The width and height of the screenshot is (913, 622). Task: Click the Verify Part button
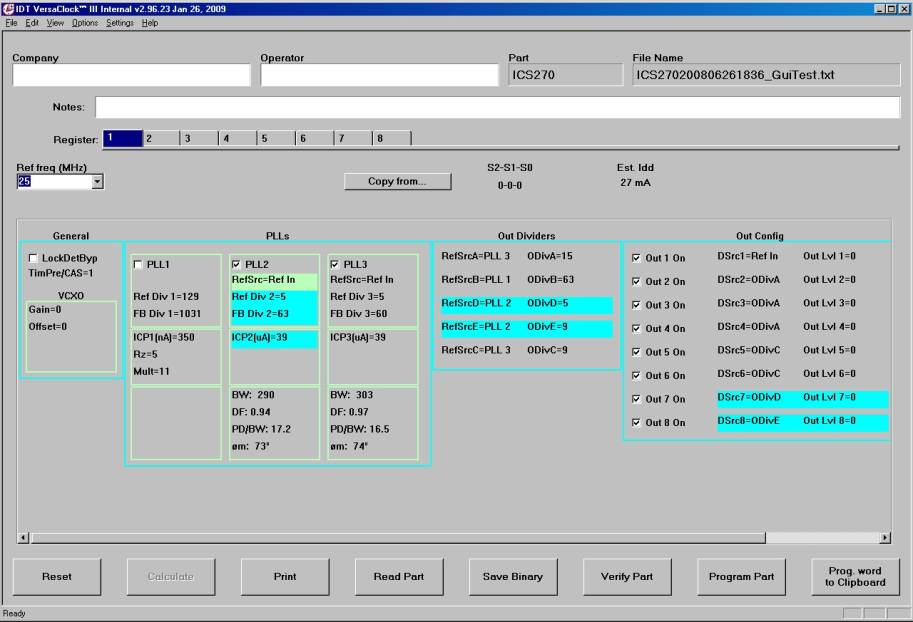point(627,577)
